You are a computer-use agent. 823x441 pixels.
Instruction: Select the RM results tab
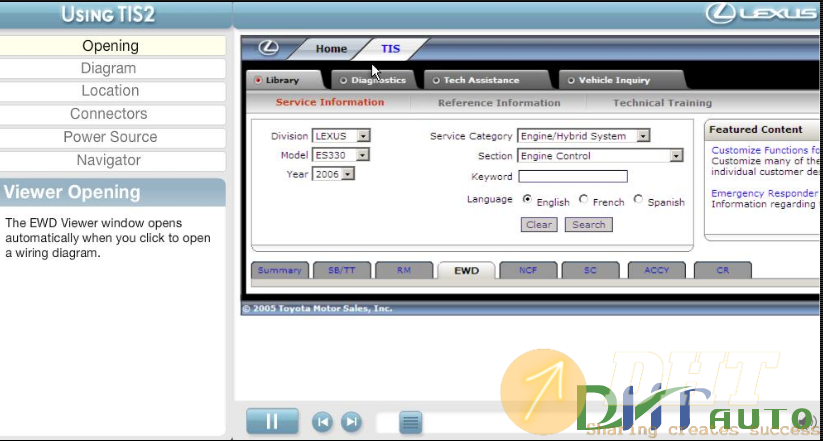pyautogui.click(x=404, y=270)
